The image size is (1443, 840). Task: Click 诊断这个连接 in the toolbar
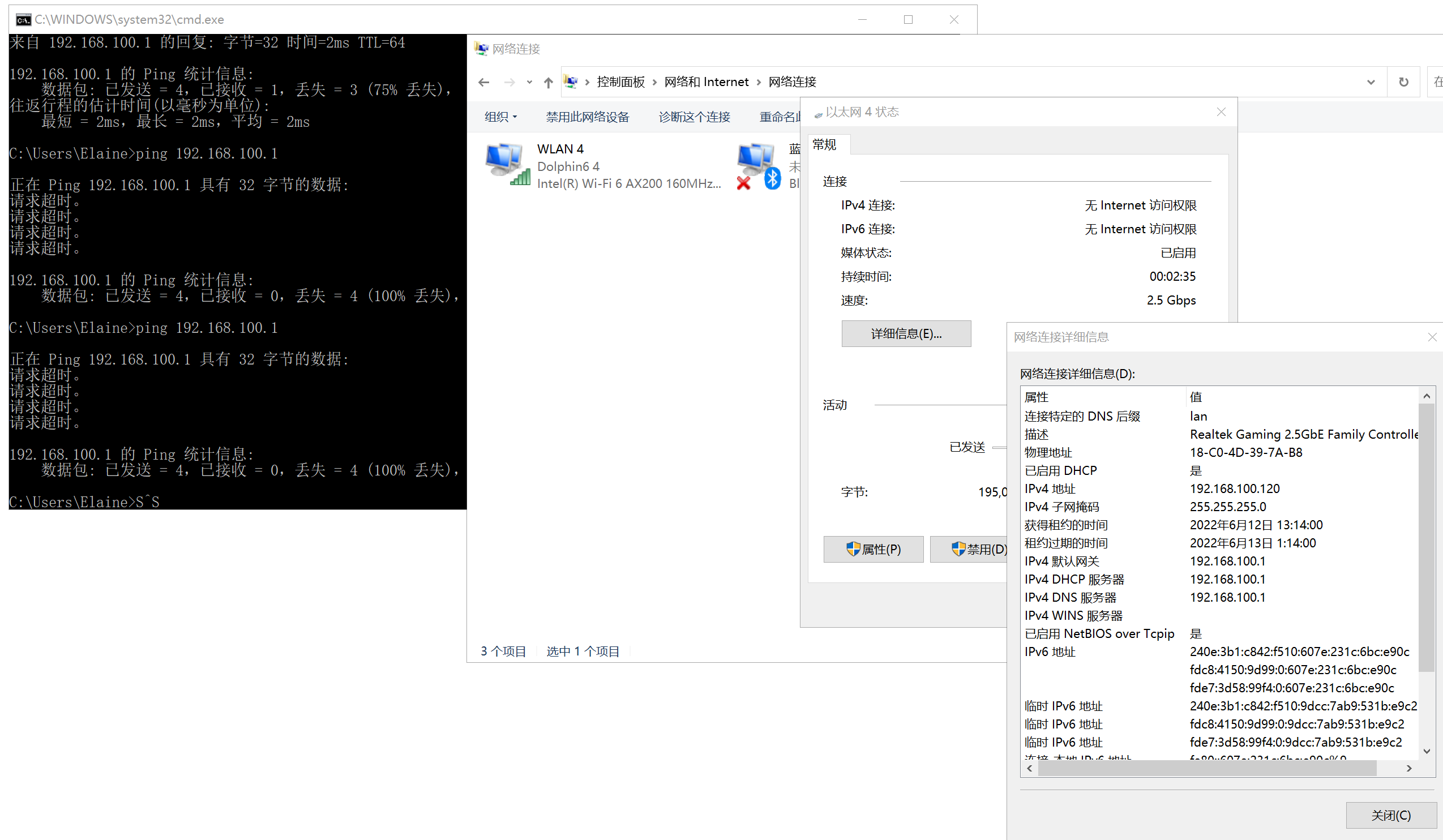[694, 117]
